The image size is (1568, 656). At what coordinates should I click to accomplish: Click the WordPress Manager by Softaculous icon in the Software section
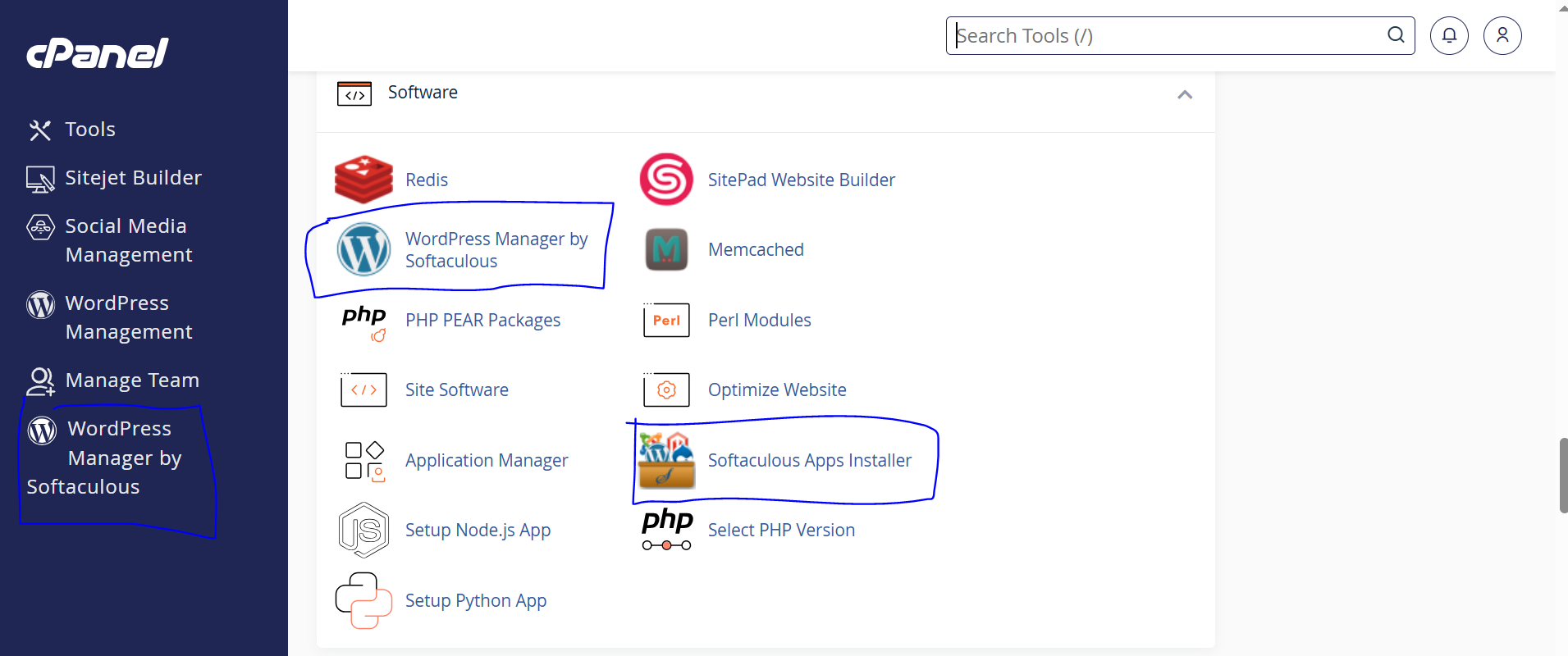coord(363,249)
